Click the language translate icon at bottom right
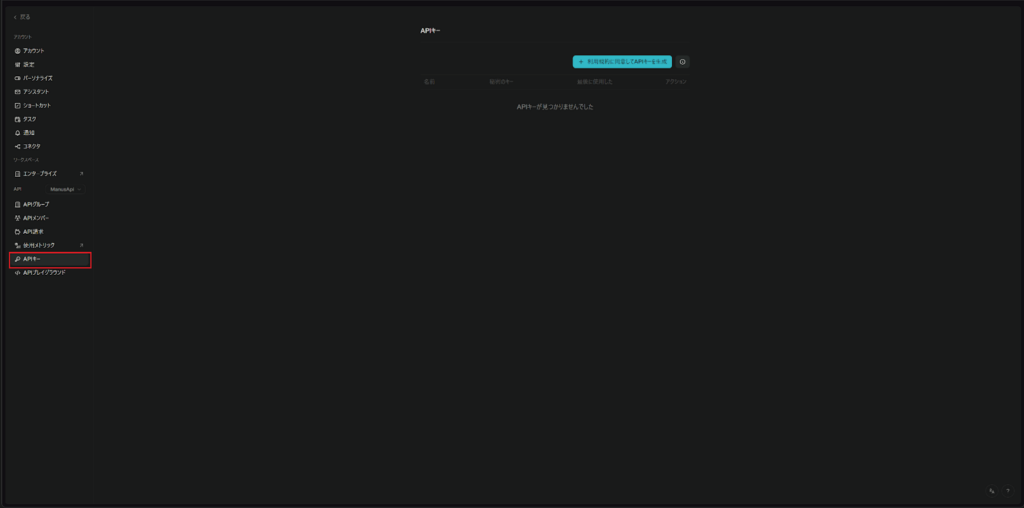The width and height of the screenshot is (1024, 508). 991,491
